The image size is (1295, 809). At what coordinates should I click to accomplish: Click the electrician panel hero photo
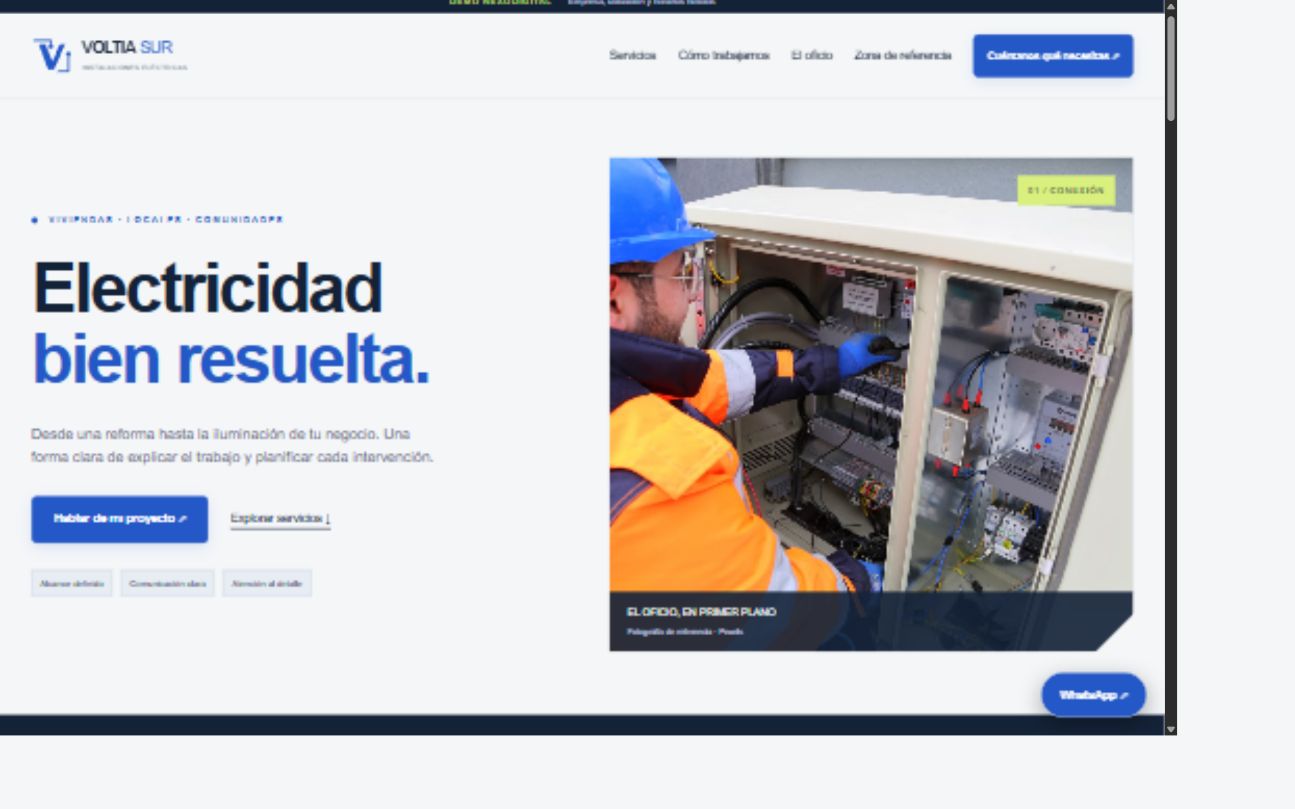[x=871, y=404]
